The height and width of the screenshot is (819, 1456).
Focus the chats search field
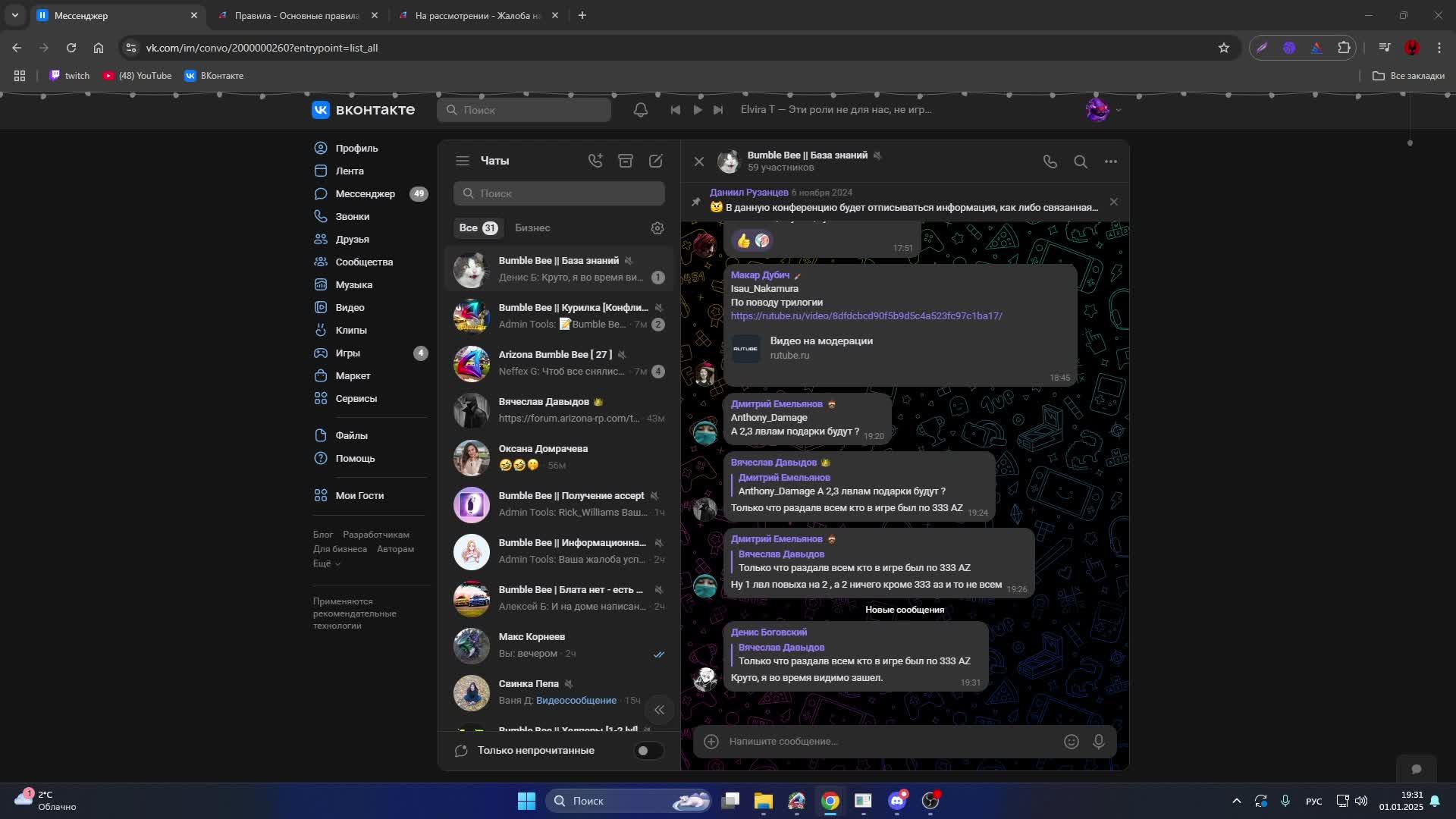[559, 193]
